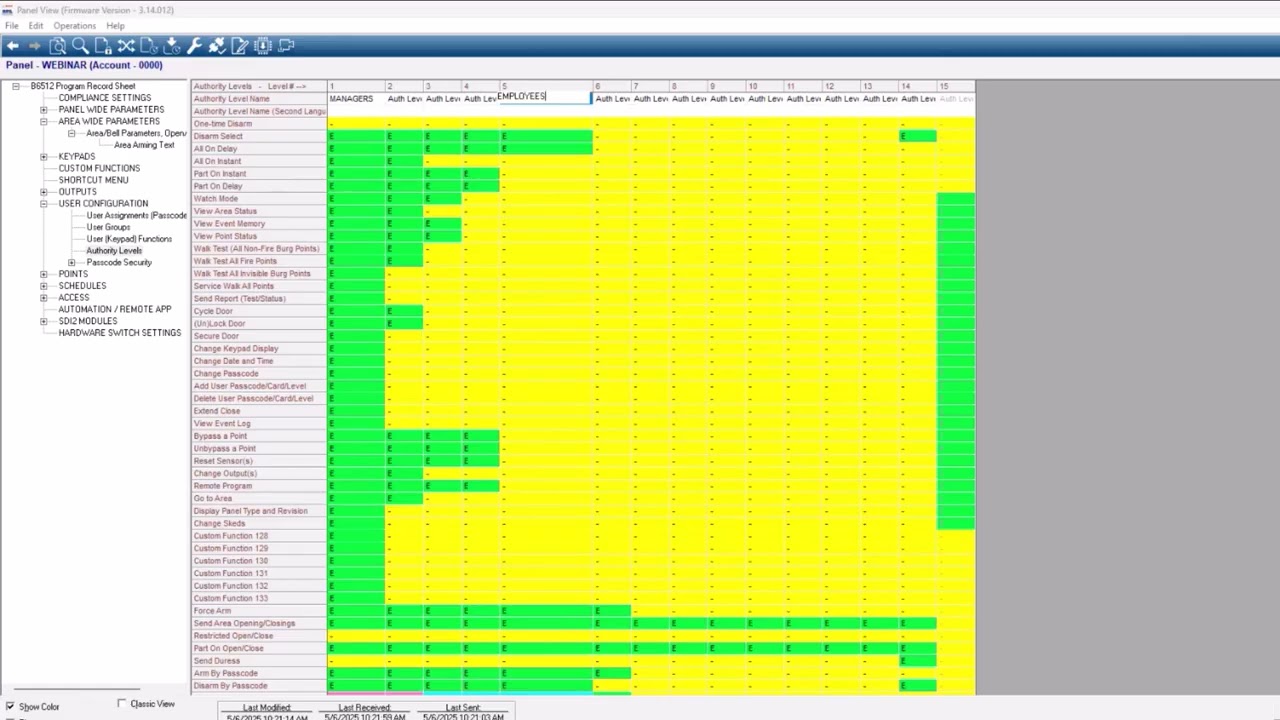Go forward with the right arrow icon

[35, 45]
